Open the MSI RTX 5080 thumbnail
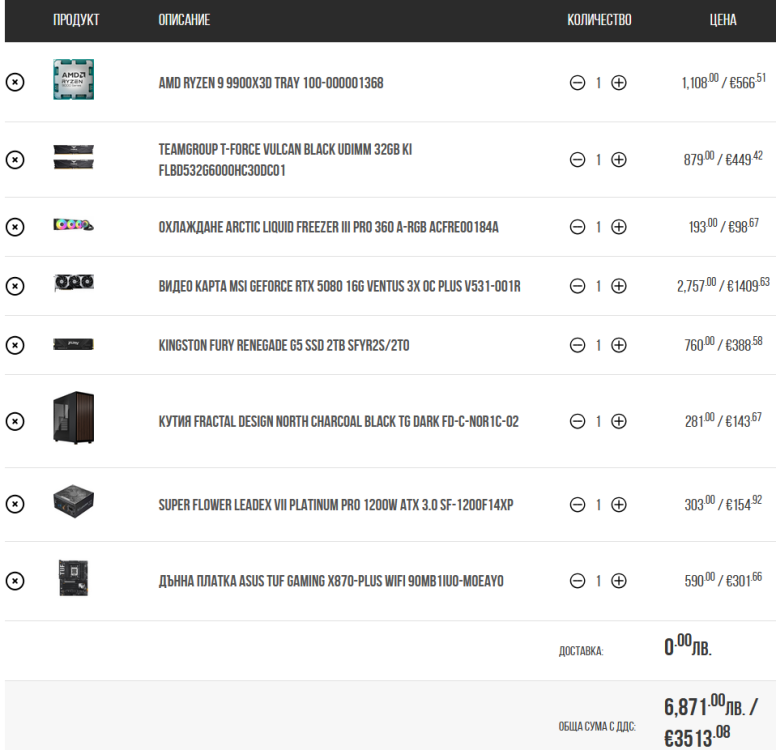 (x=74, y=283)
